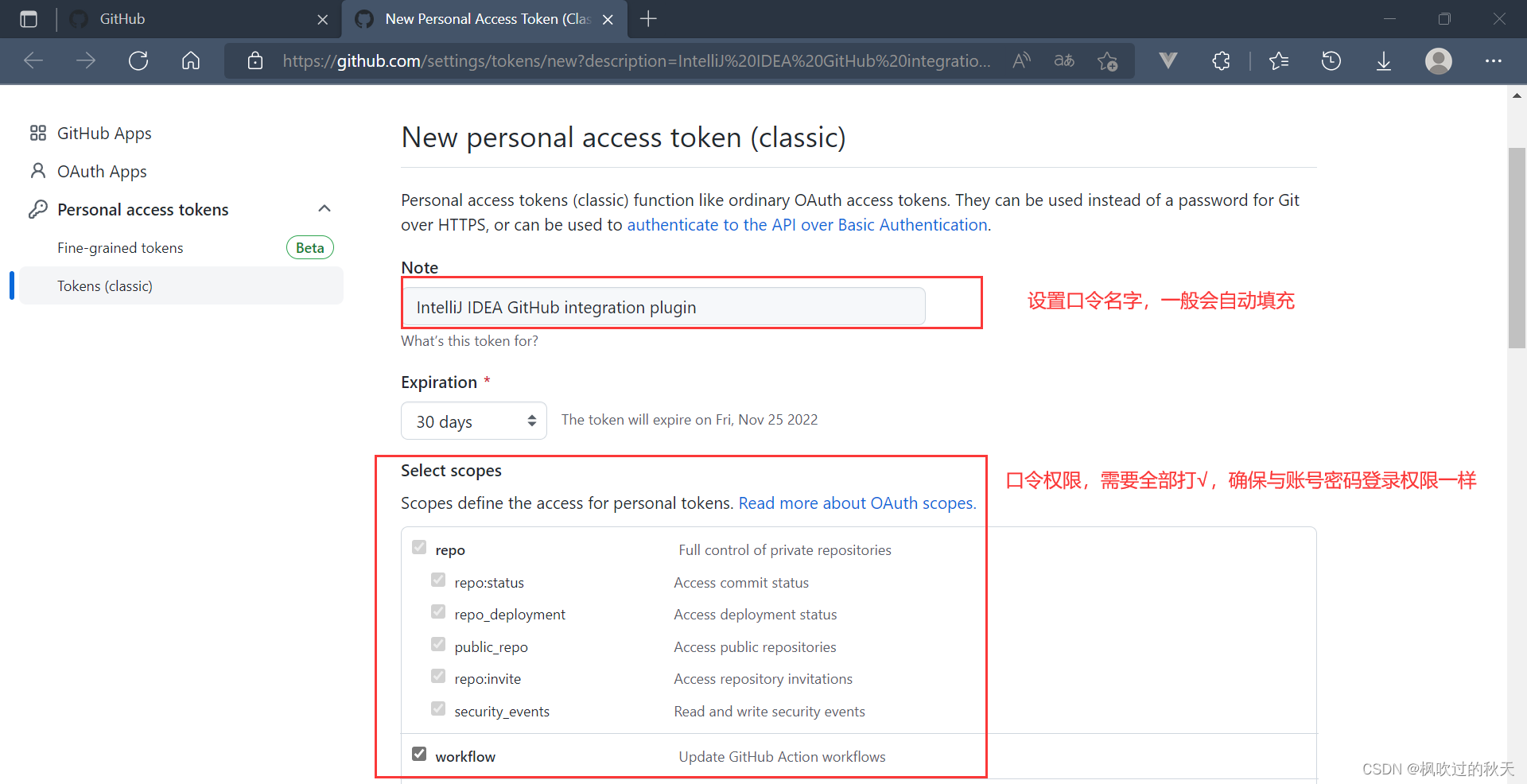The image size is (1527, 784).
Task: Toggle the repo_deployment checkbox
Action: (438, 612)
